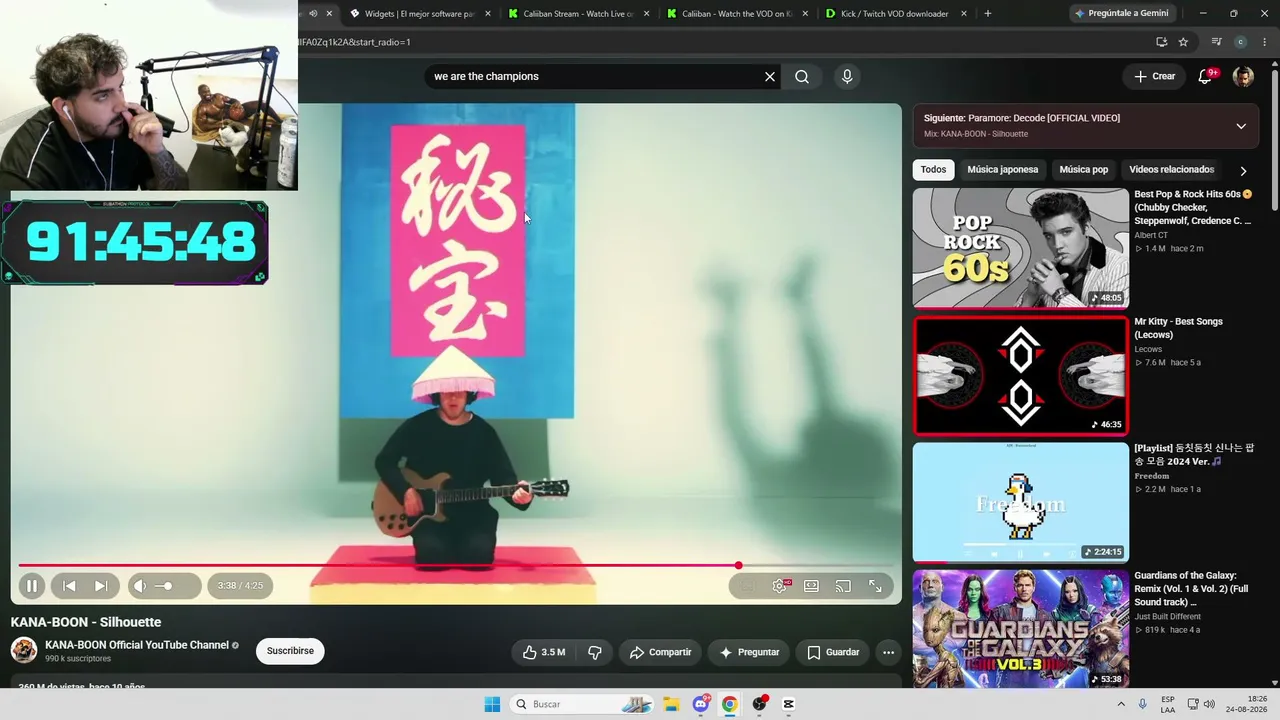Pause the Silhouette video
Image resolution: width=1280 pixels, height=720 pixels.
(x=31, y=586)
